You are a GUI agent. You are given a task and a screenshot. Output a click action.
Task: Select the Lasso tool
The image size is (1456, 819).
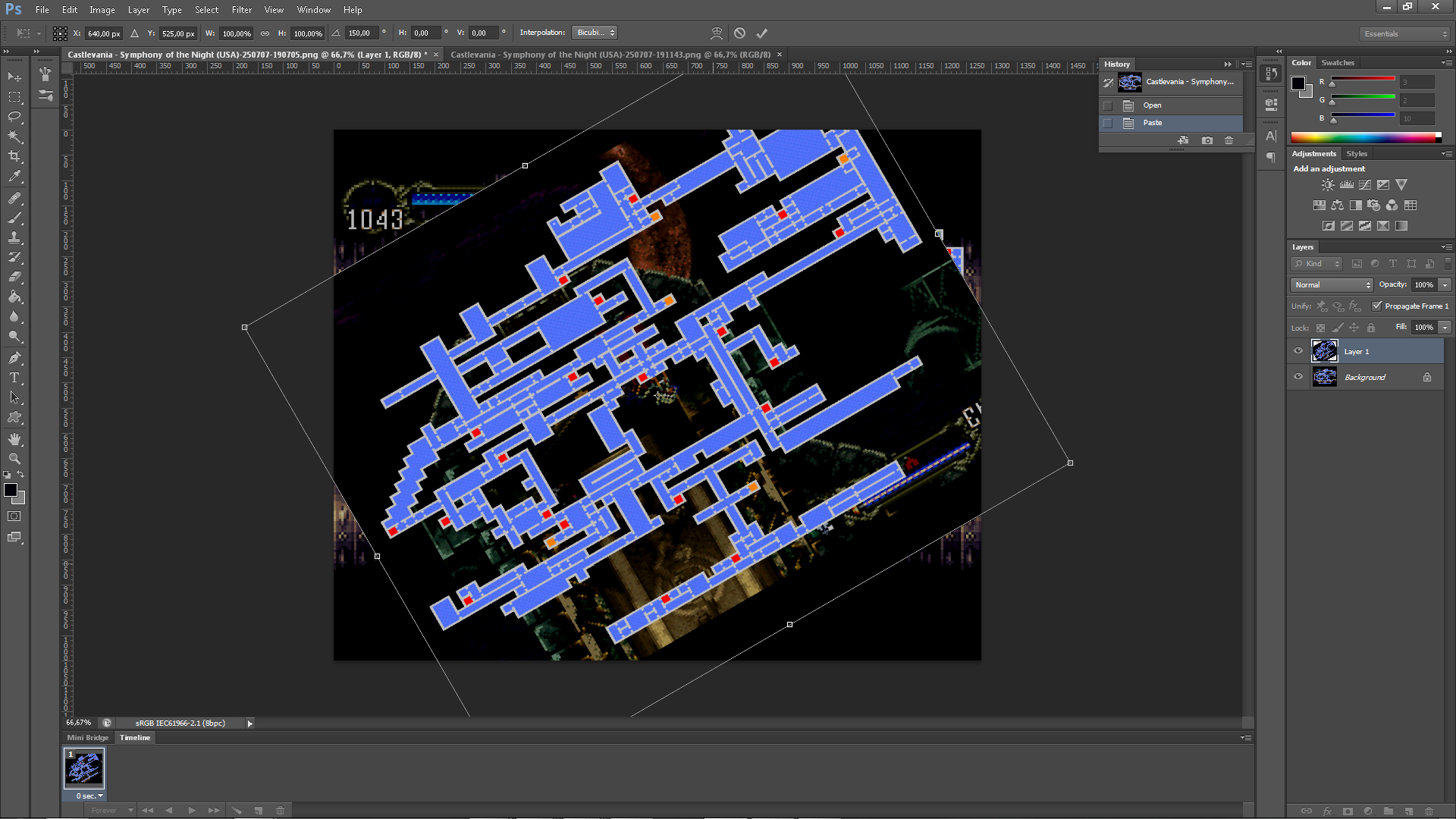tap(14, 117)
